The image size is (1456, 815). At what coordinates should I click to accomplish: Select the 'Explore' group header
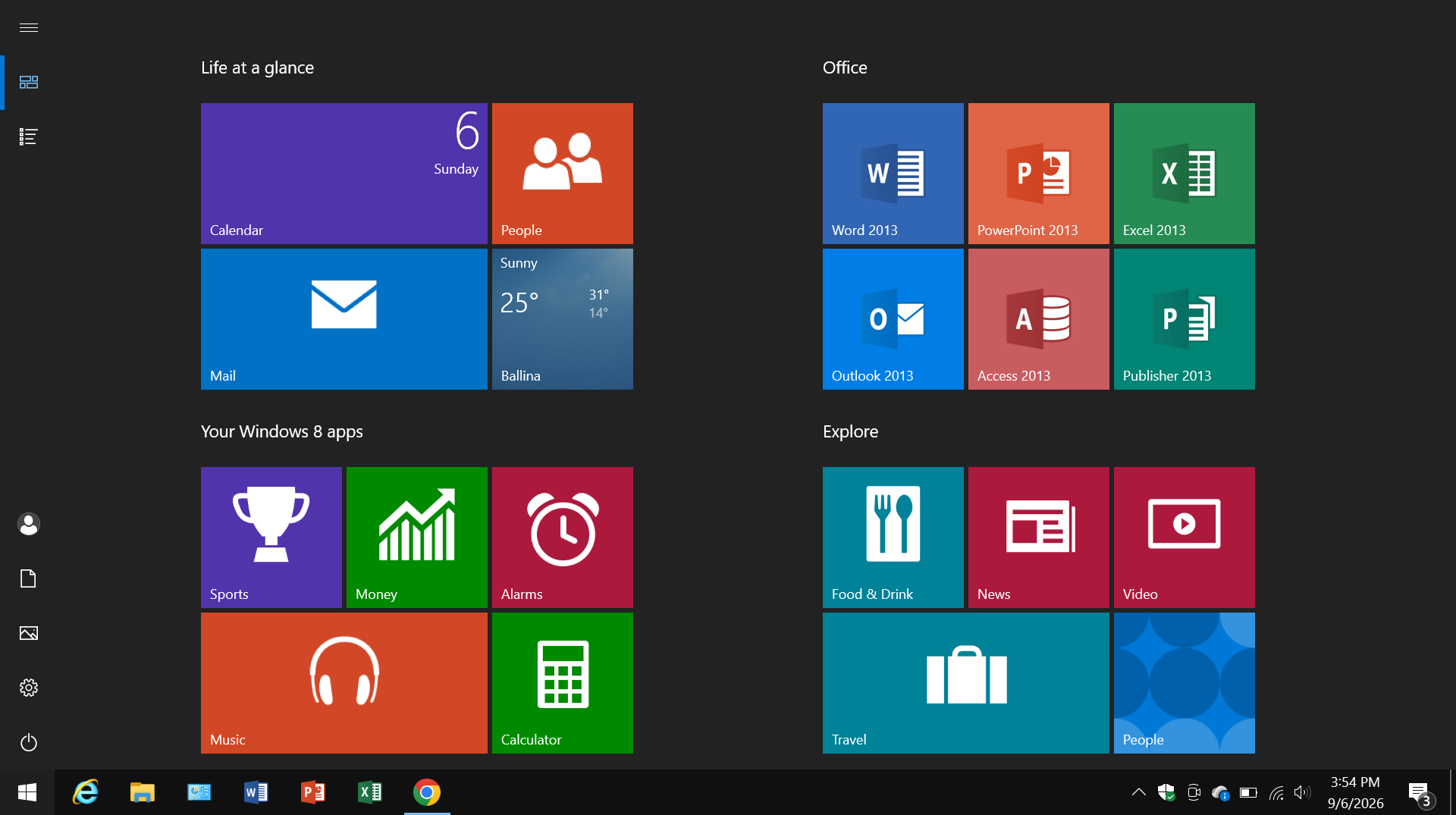pos(850,431)
